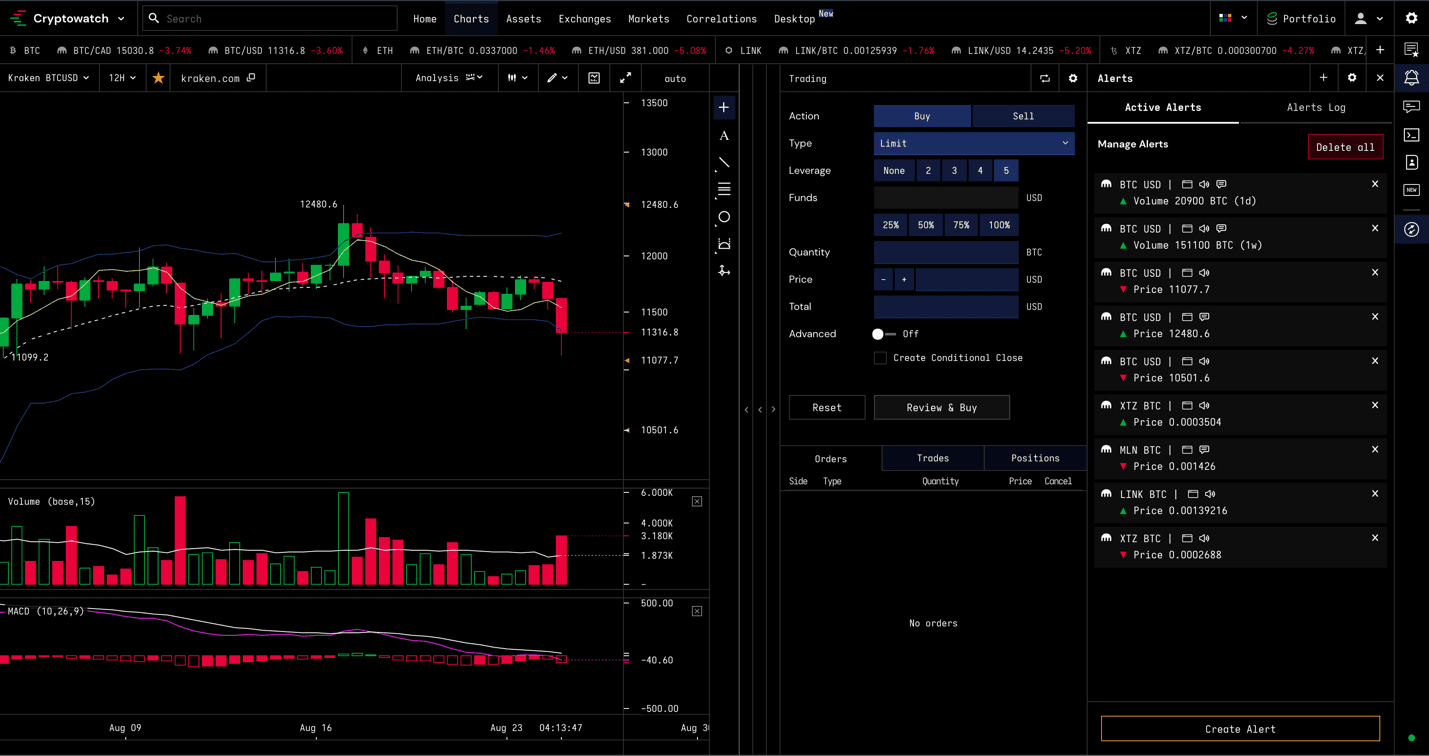
Task: Set leverage to 4
Action: tap(980, 171)
